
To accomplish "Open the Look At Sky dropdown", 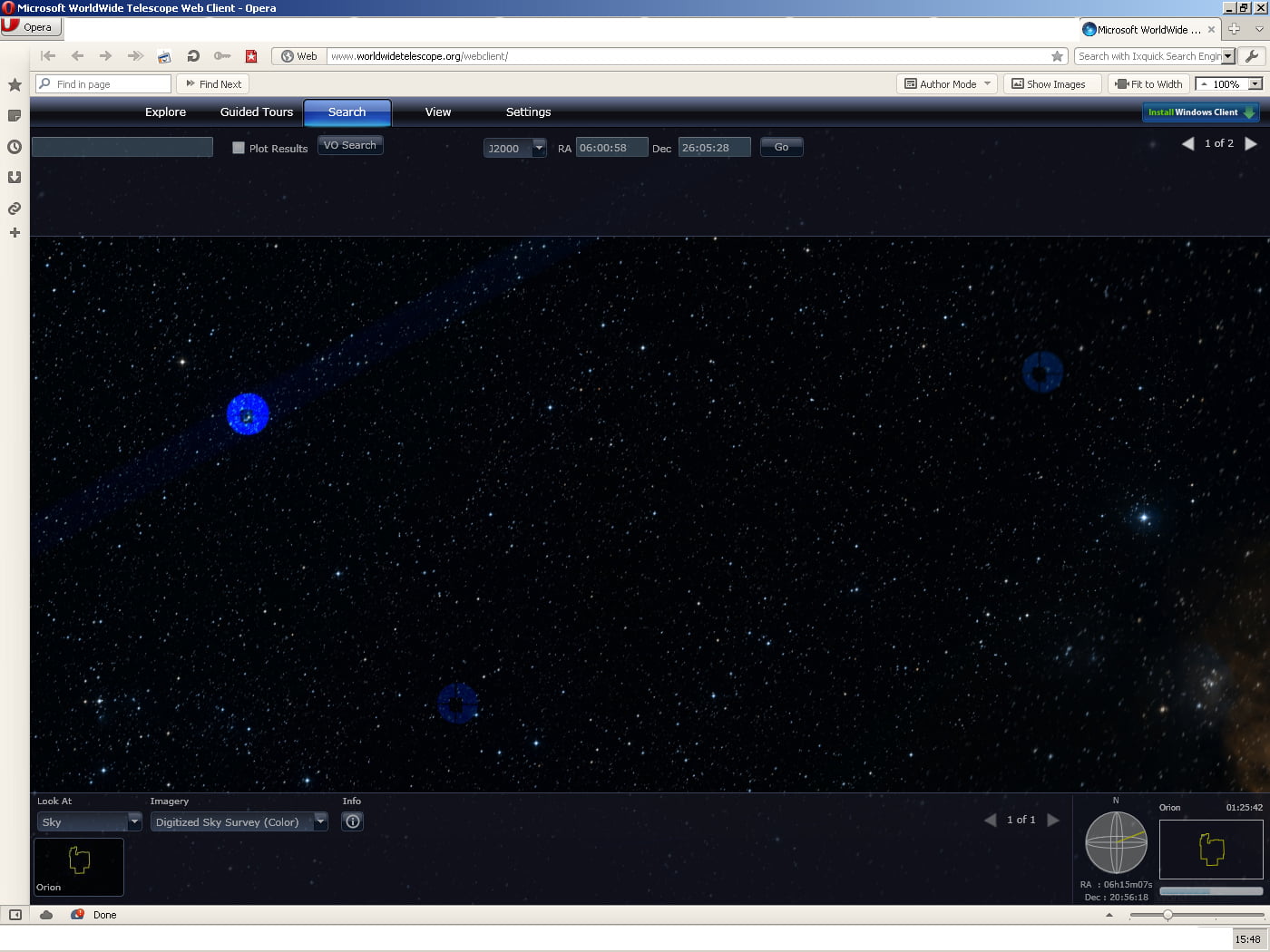I will click(90, 822).
